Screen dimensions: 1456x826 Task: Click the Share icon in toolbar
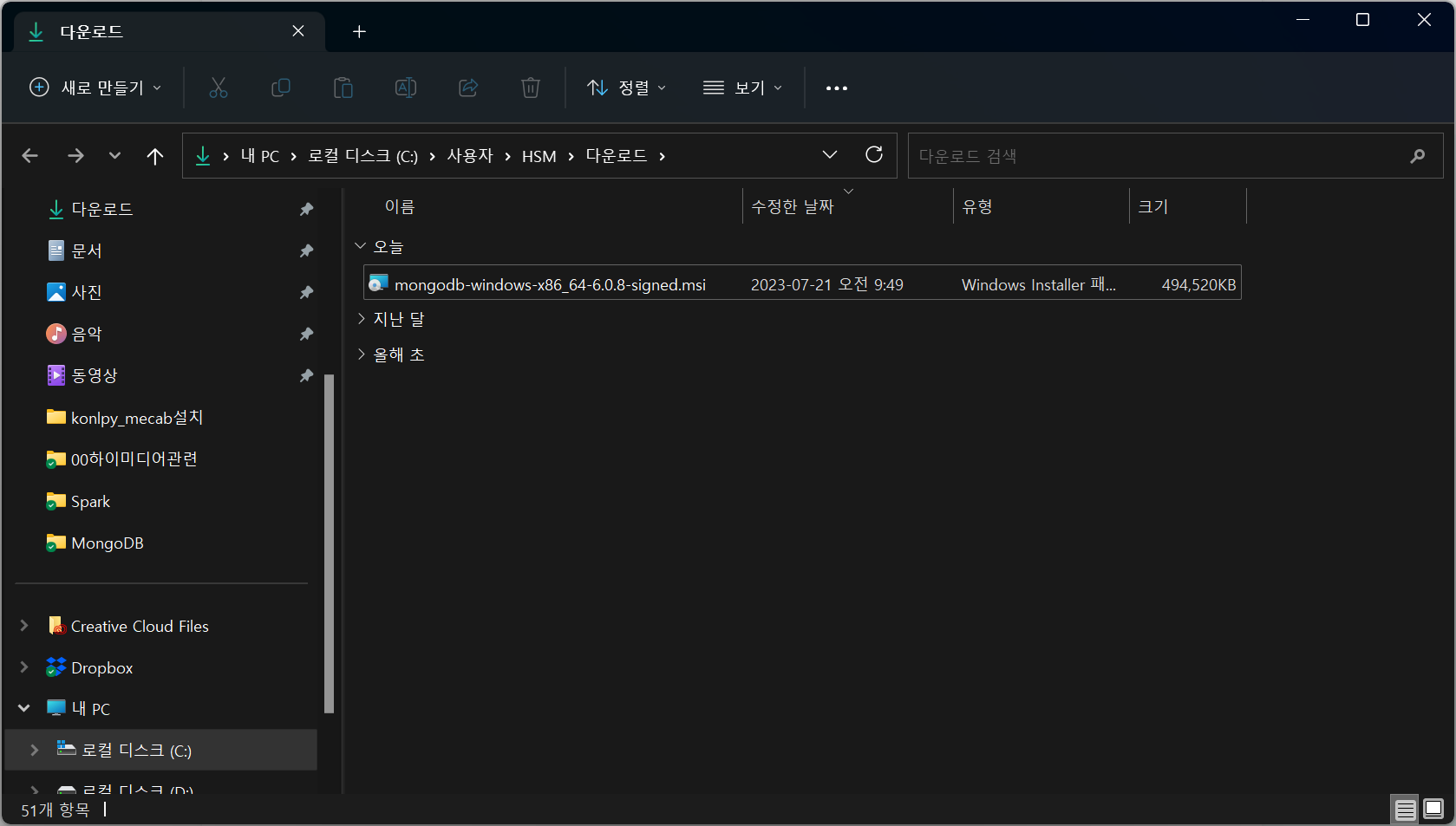click(x=468, y=88)
